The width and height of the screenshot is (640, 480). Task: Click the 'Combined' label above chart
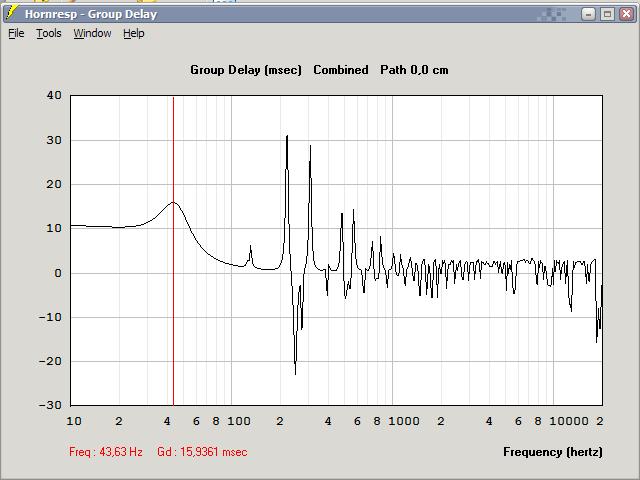coord(341,70)
